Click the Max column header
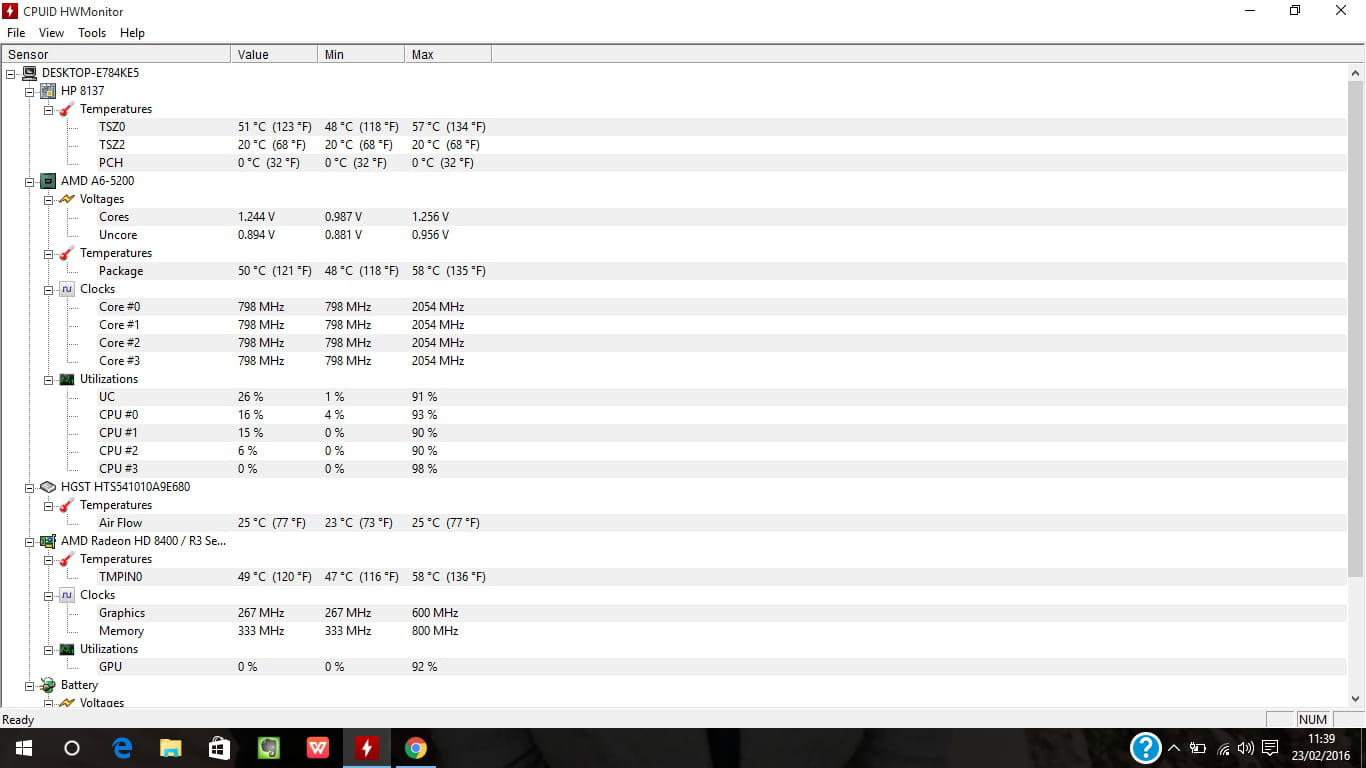The image size is (1366, 768). click(447, 54)
